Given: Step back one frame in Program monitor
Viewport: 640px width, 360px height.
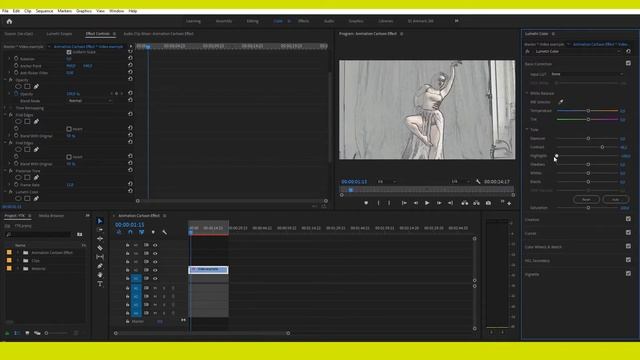Looking at the screenshot, I should (x=416, y=203).
